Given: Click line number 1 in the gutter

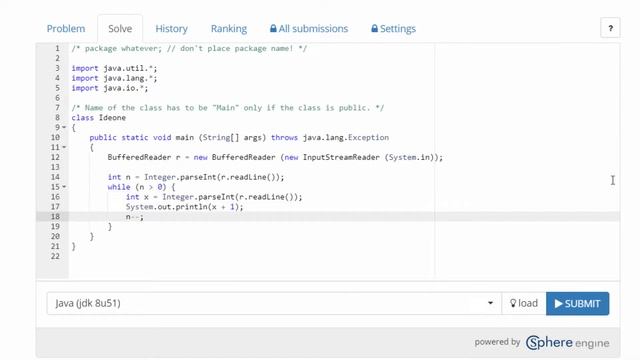Looking at the screenshot, I should pyautogui.click(x=58, y=49).
